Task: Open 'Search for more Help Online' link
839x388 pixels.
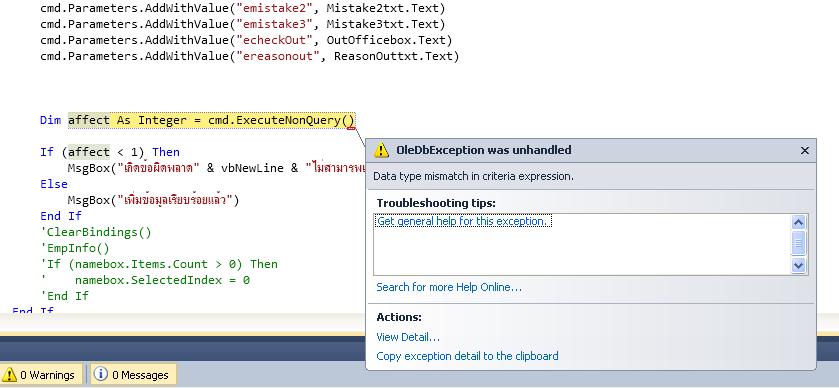Action: (x=449, y=287)
